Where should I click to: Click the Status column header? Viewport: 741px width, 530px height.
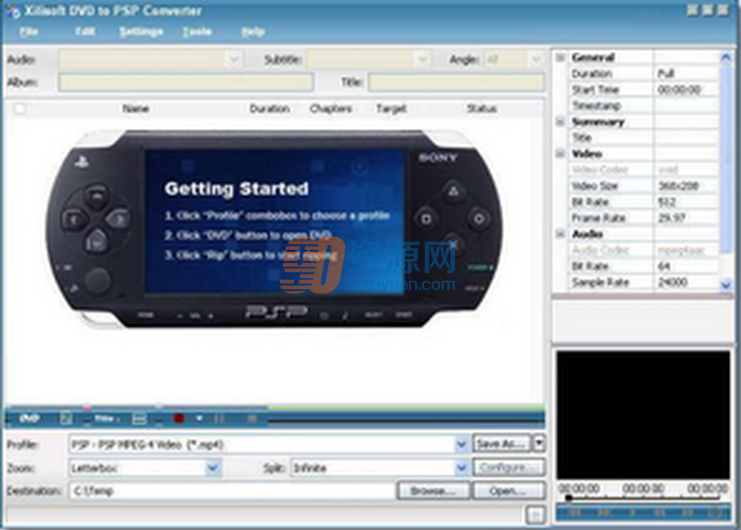482,109
